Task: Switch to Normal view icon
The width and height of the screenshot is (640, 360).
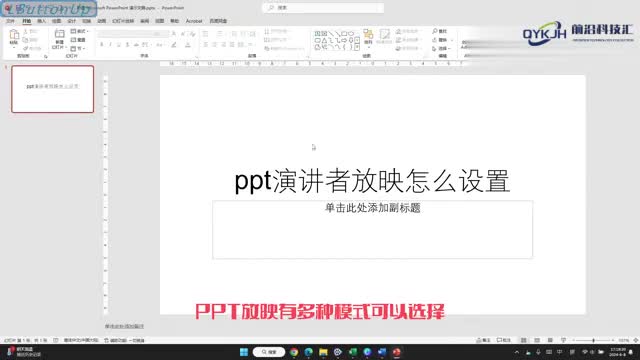Action: point(523,340)
